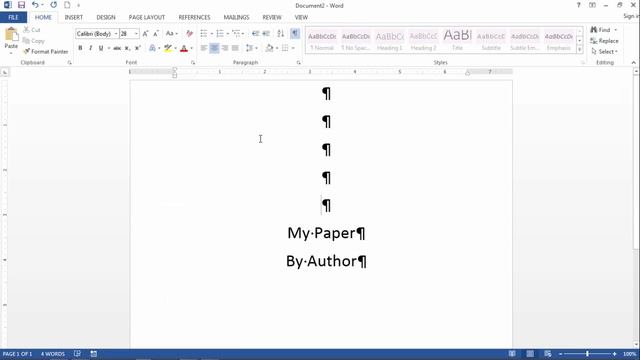Viewport: 640px width, 360px height.
Task: Switch to Read Mode view
Action: pyautogui.click(x=512, y=354)
